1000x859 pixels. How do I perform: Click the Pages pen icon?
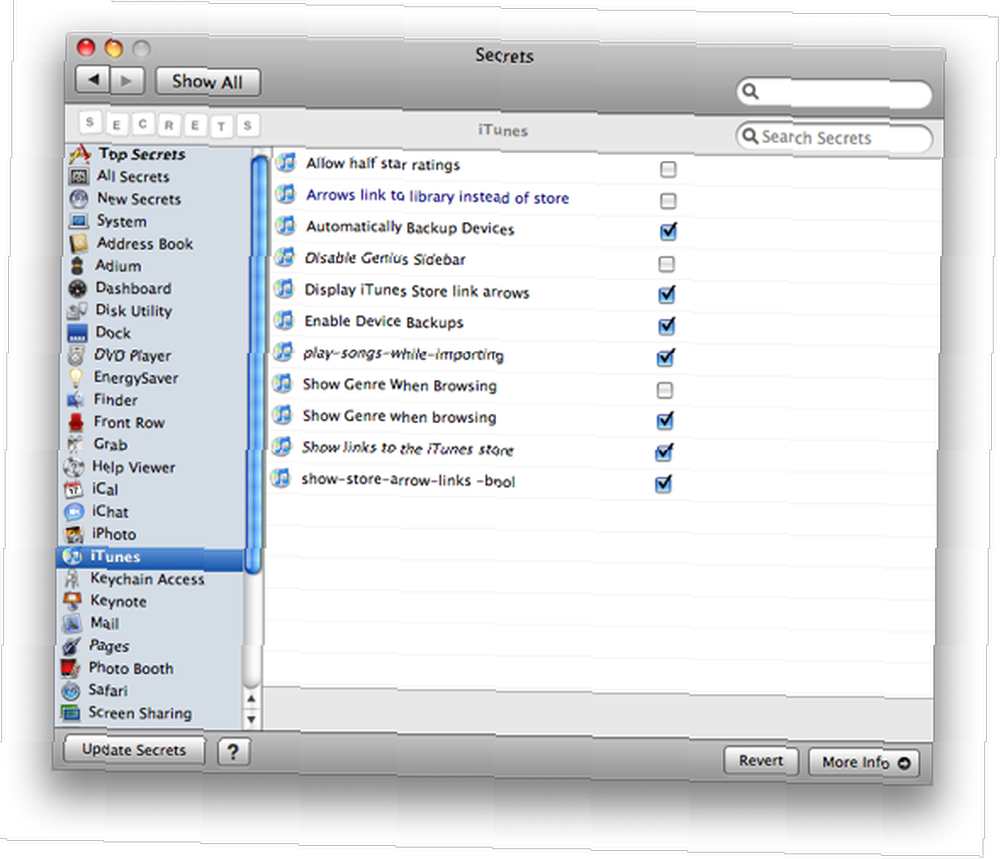(x=71, y=646)
